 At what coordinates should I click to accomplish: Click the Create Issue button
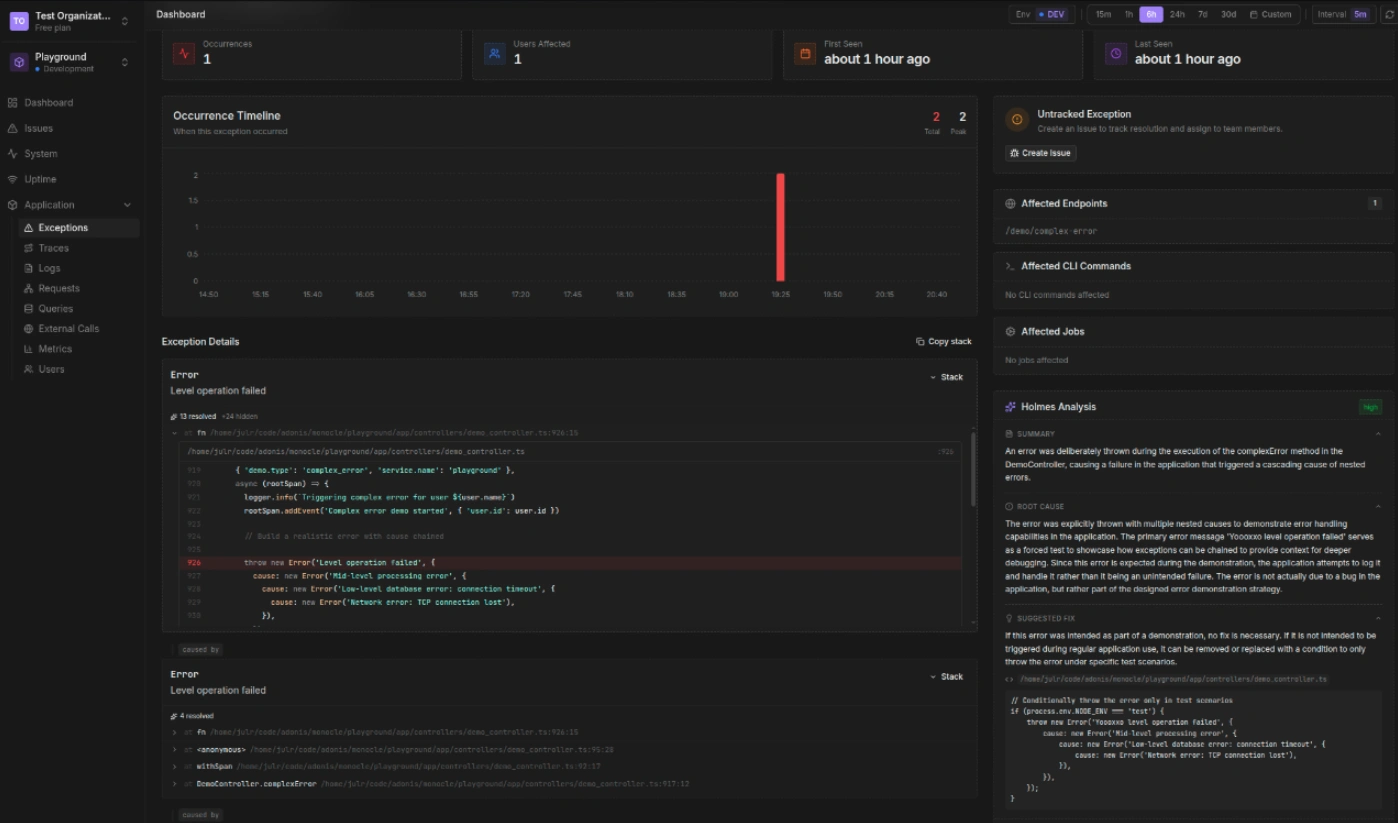pyautogui.click(x=1040, y=153)
